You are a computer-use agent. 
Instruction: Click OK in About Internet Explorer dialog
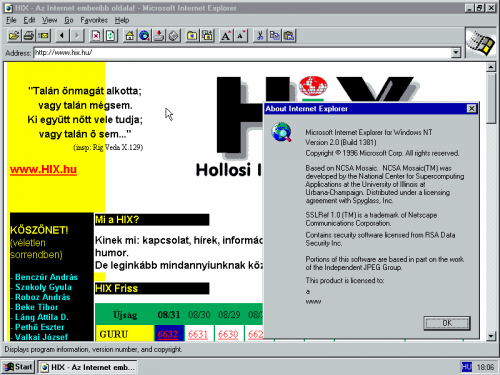[447, 323]
